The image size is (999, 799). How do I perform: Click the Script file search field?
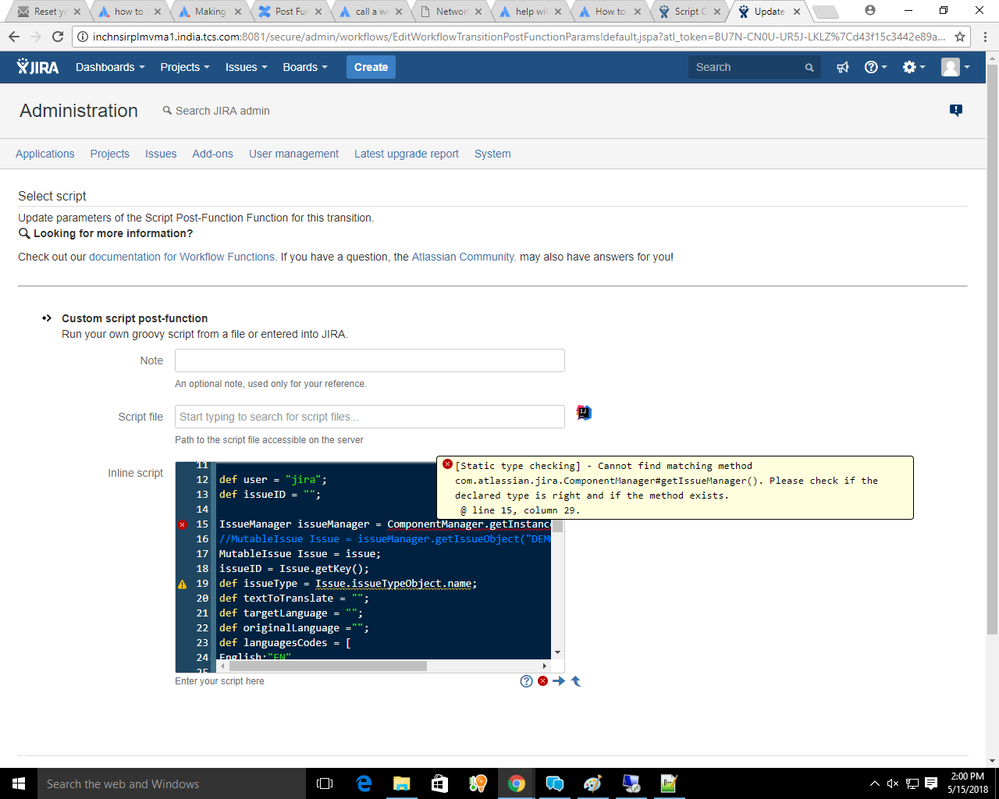coord(370,417)
